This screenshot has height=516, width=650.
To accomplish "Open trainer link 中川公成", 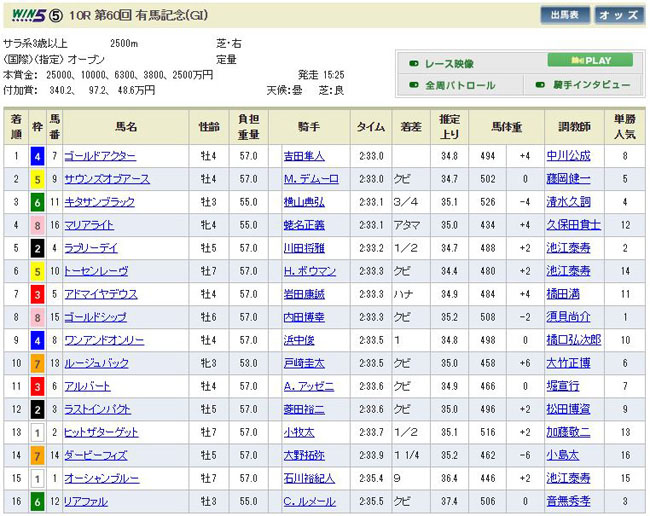I will tap(568, 156).
